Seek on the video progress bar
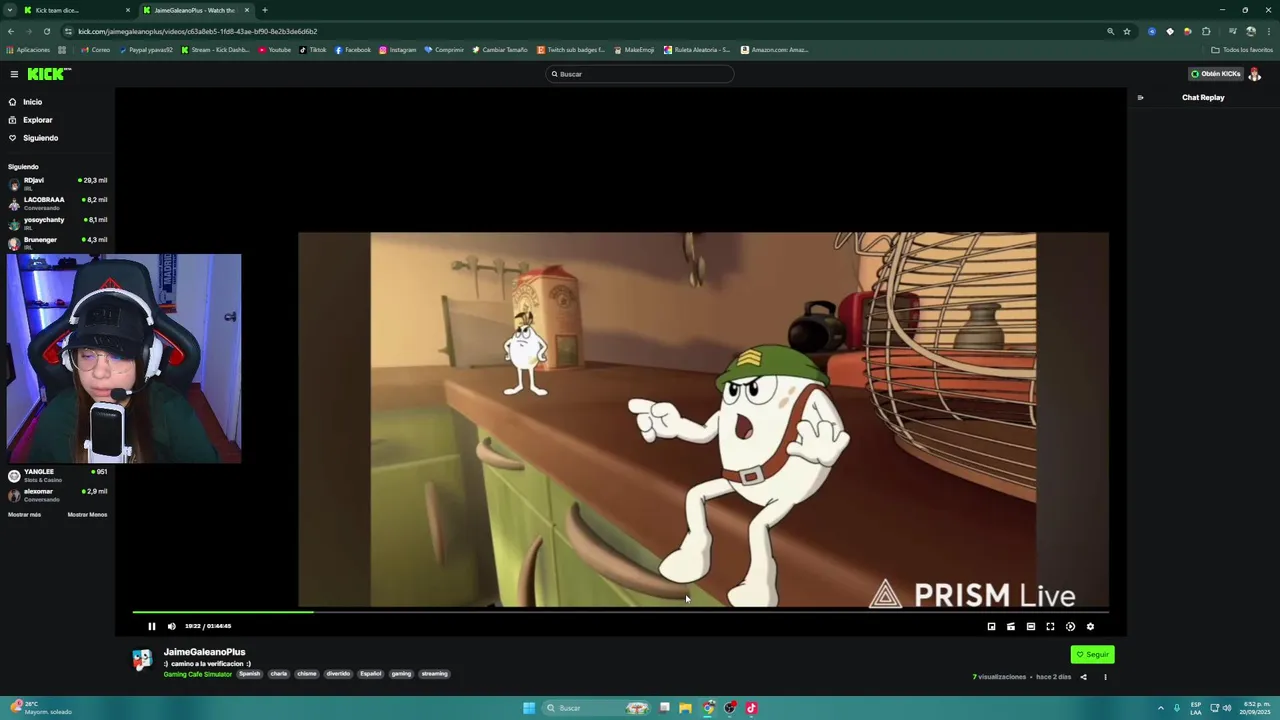1280x720 pixels. (x=620, y=612)
